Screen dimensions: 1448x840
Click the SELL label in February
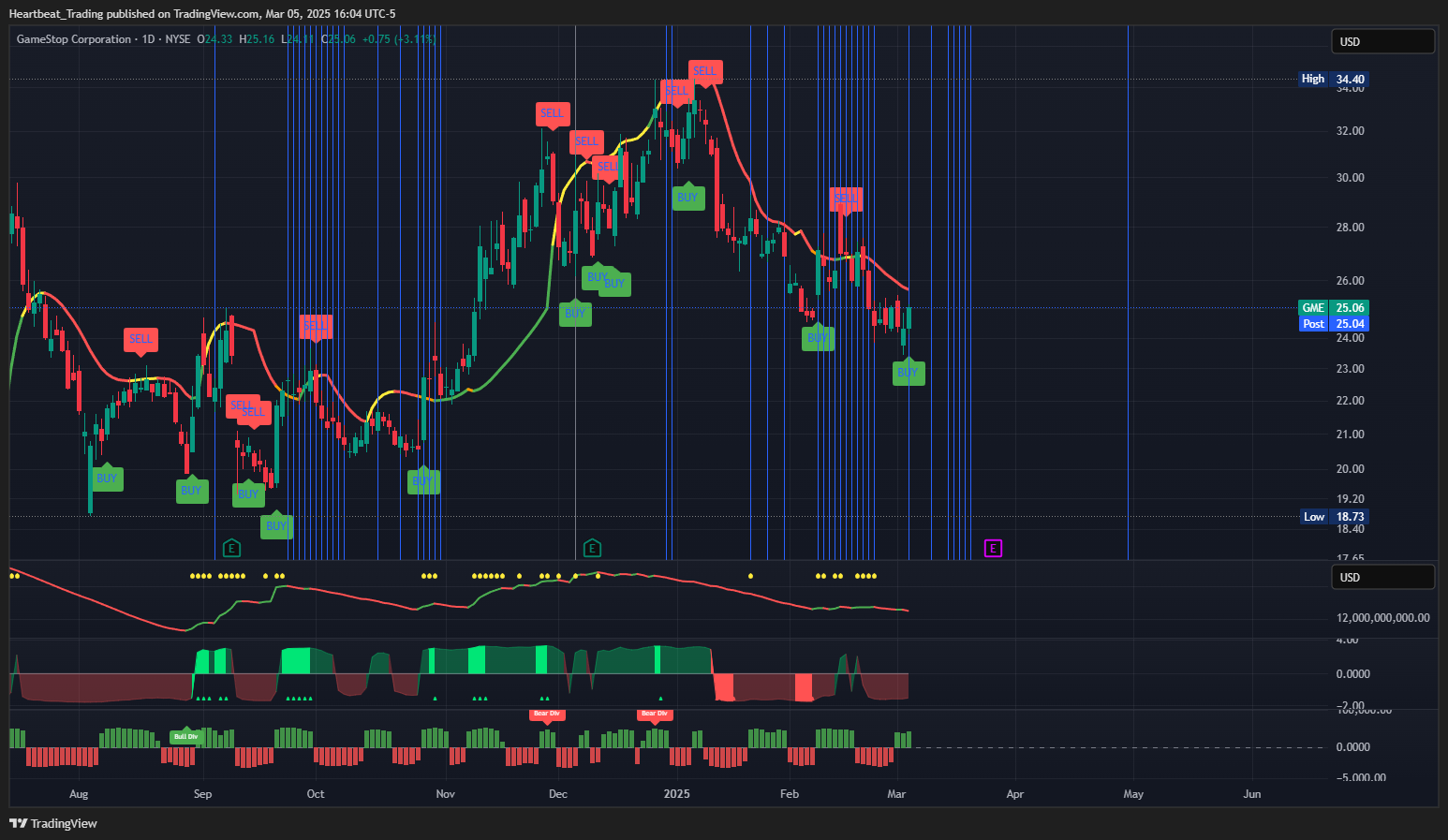pyautogui.click(x=846, y=199)
